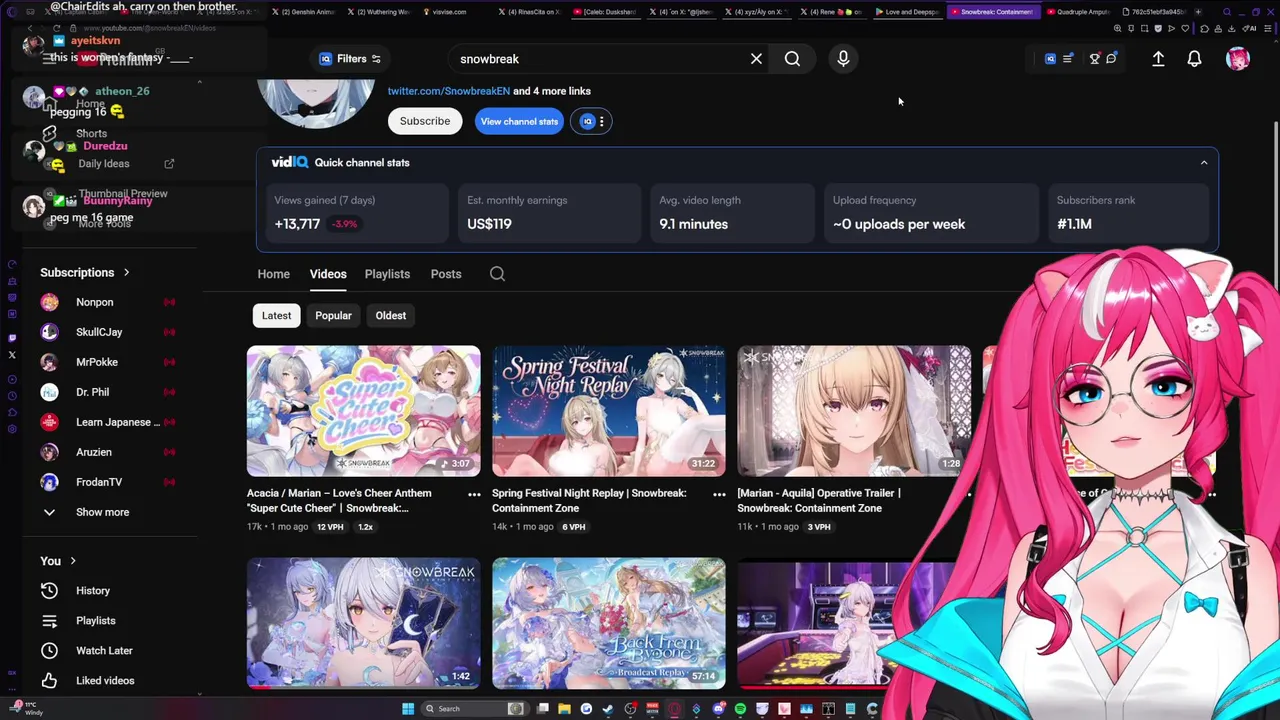Open the browser AI button
Viewport: 1280px width, 720px height.
tap(1251, 28)
